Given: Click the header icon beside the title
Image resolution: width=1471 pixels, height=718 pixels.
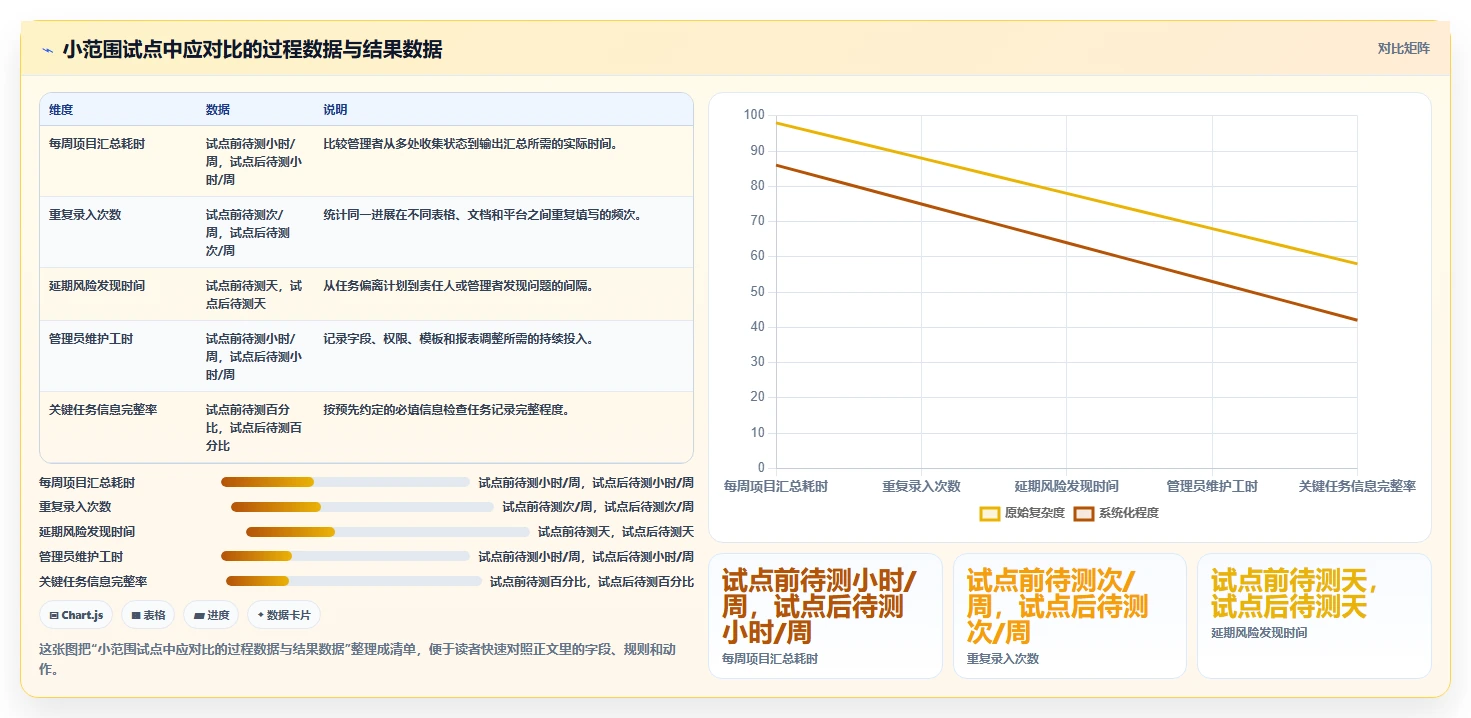Looking at the screenshot, I should (48, 49).
